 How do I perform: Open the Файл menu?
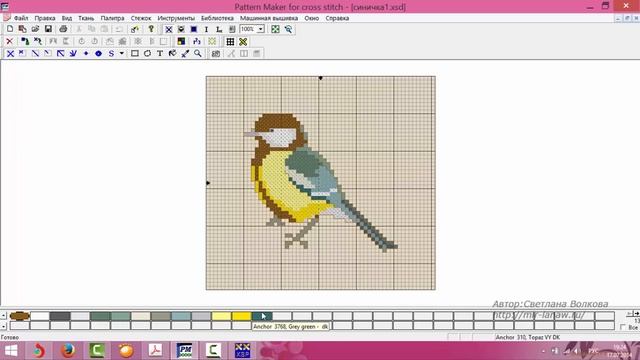[x=21, y=18]
